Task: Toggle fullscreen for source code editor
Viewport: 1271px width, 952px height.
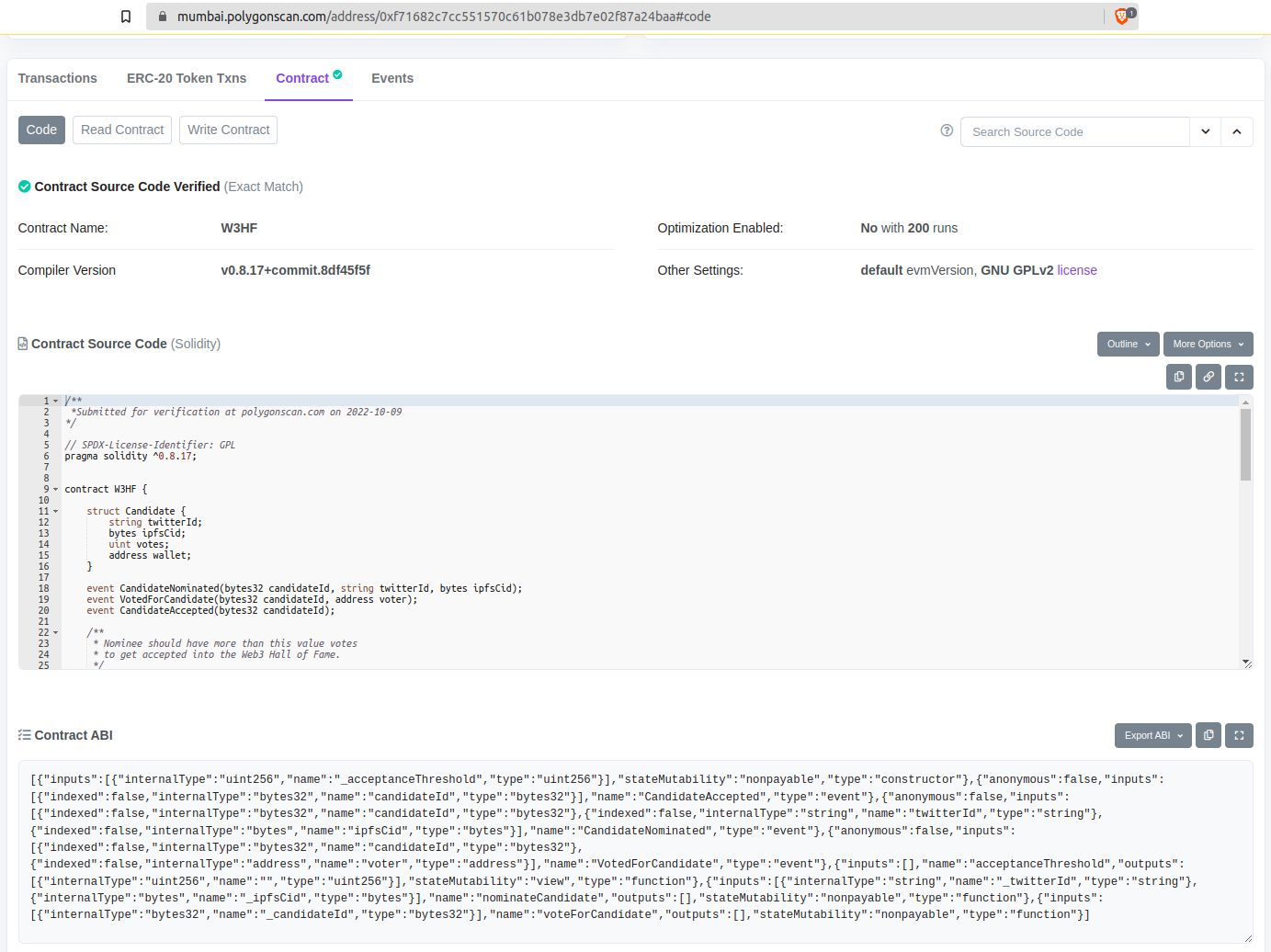Action: (x=1239, y=377)
